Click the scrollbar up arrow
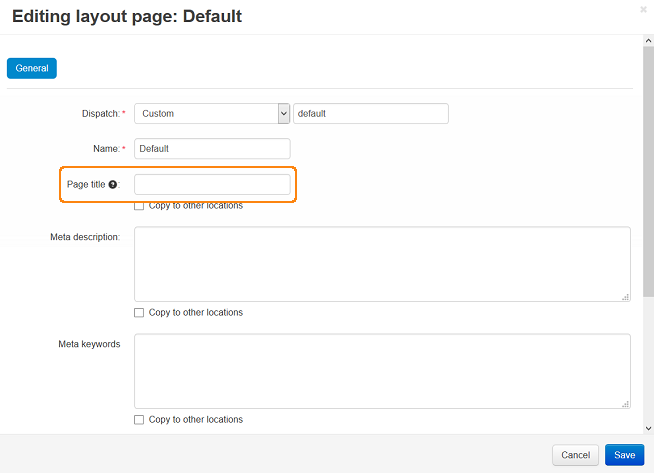 (648, 41)
